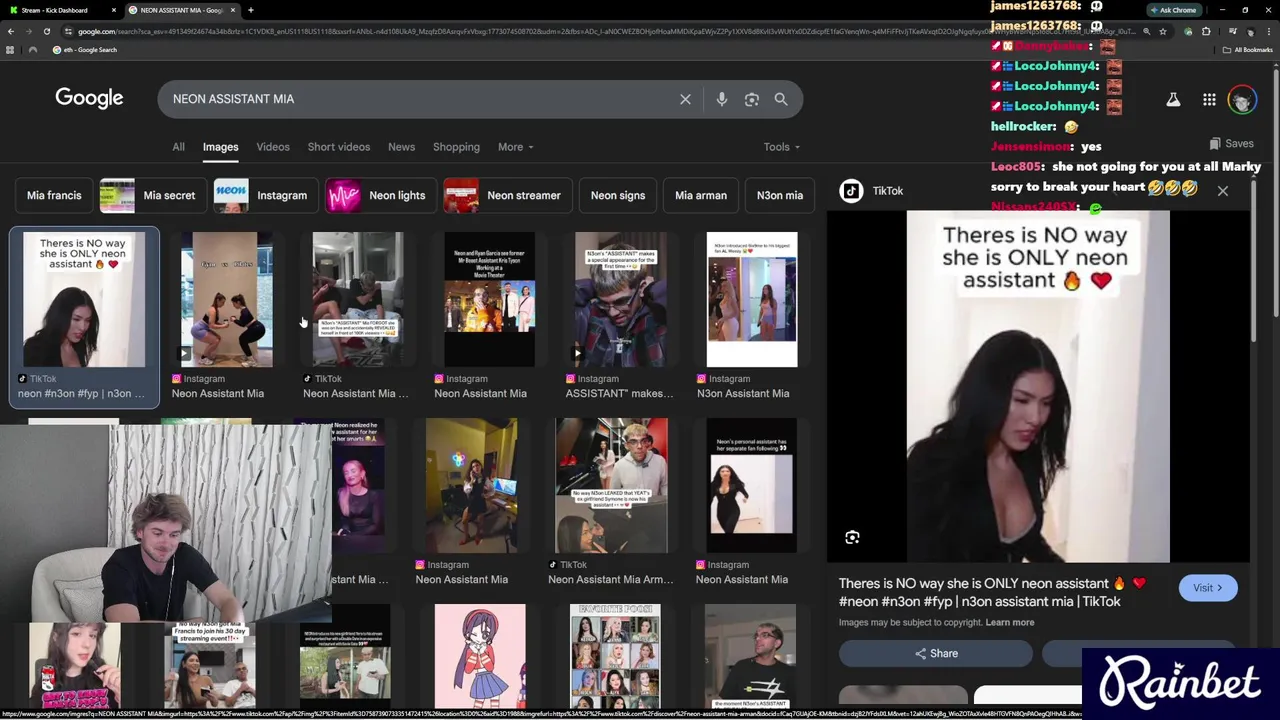Image resolution: width=1280 pixels, height=720 pixels.
Task: Select the Images tab
Action: (220, 147)
